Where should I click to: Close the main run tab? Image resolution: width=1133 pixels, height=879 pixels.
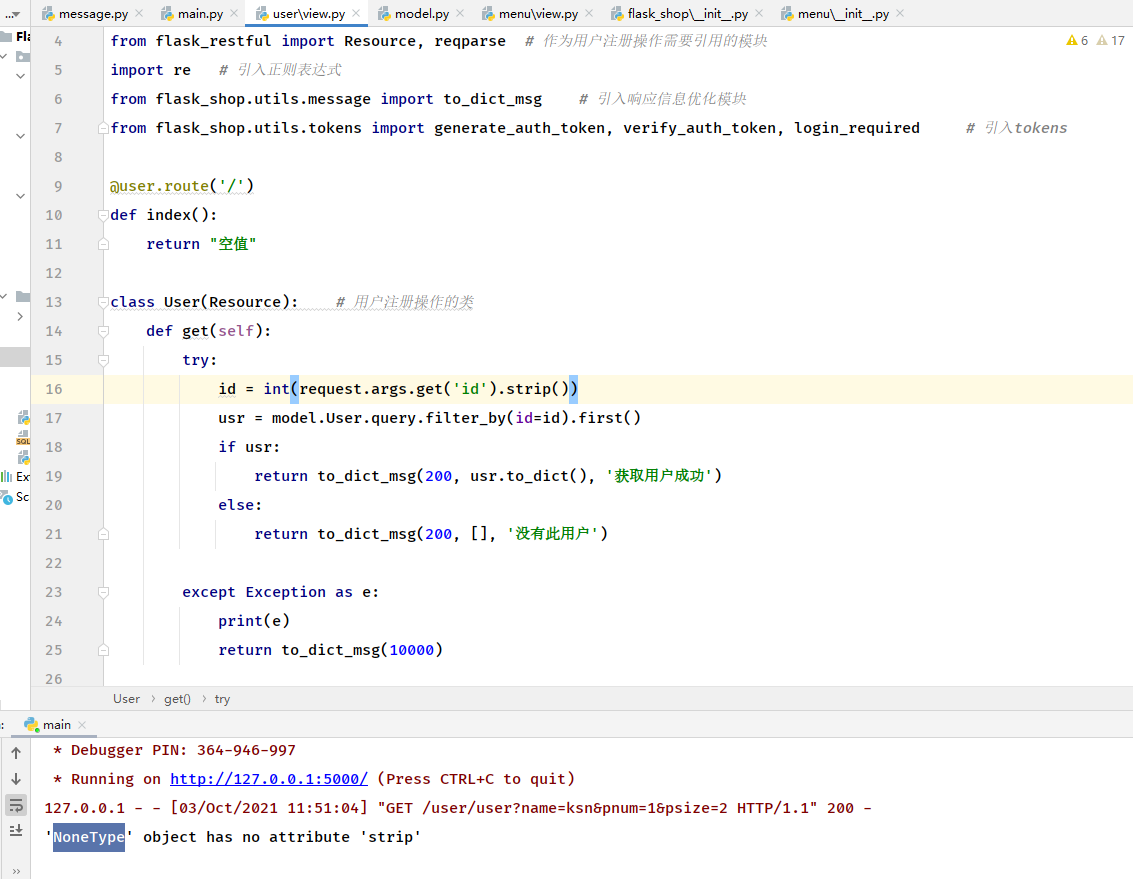point(82,725)
